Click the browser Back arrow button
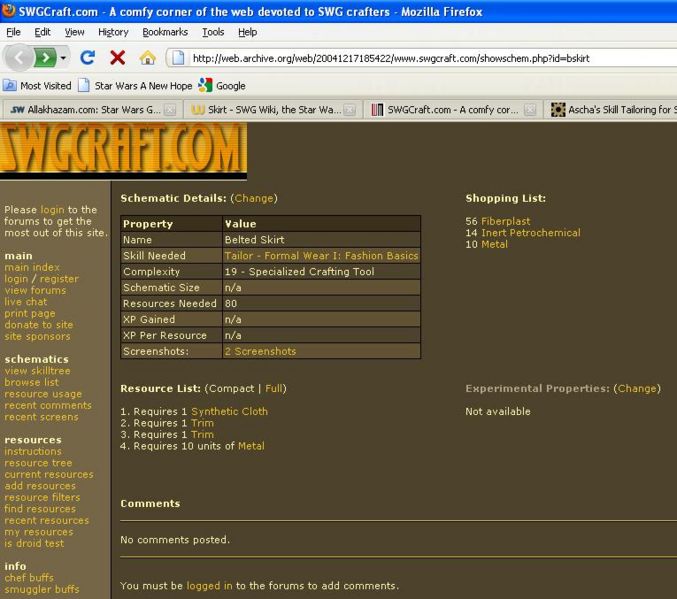677x599 pixels. [x=19, y=58]
